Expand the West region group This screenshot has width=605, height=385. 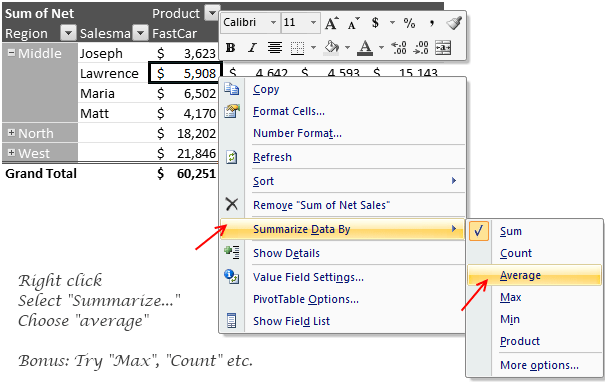(x=12, y=153)
